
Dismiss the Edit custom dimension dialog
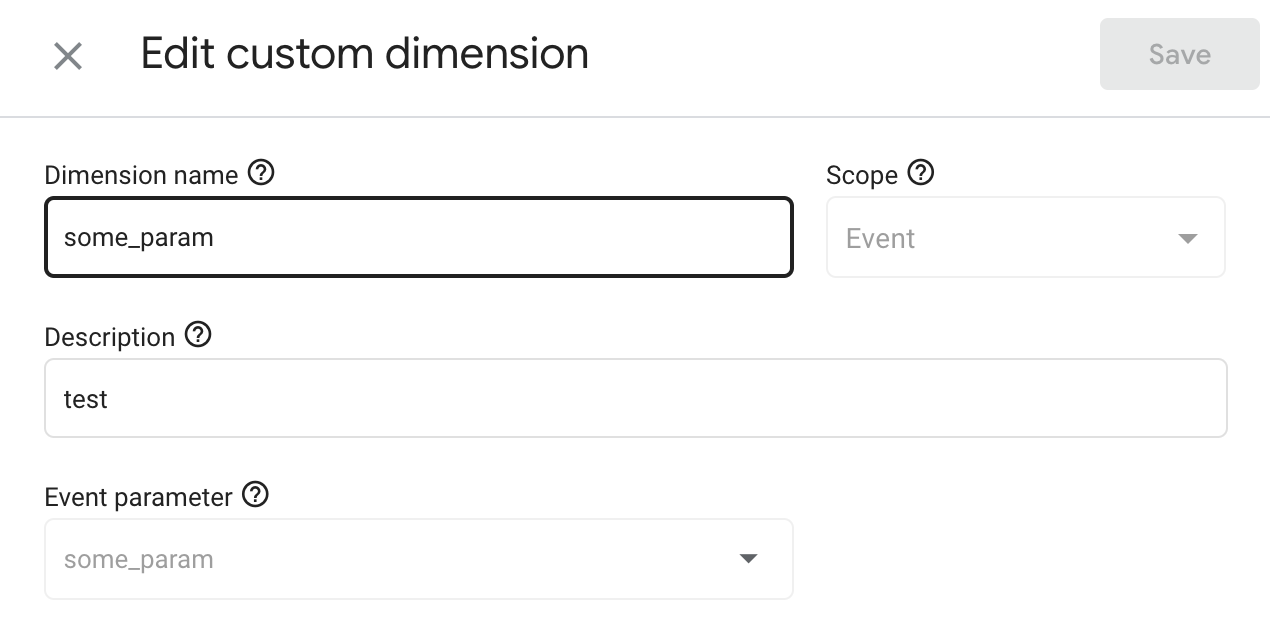coord(67,55)
